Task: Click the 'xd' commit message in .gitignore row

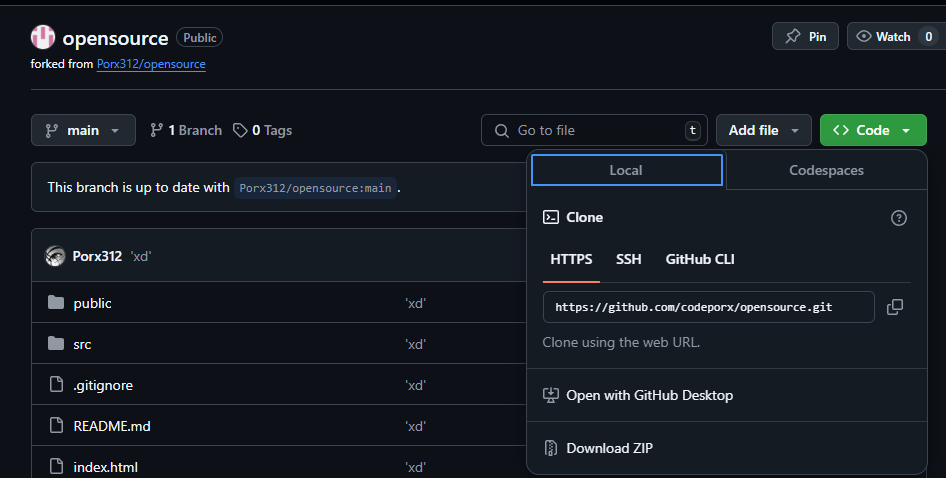Action: (x=415, y=385)
